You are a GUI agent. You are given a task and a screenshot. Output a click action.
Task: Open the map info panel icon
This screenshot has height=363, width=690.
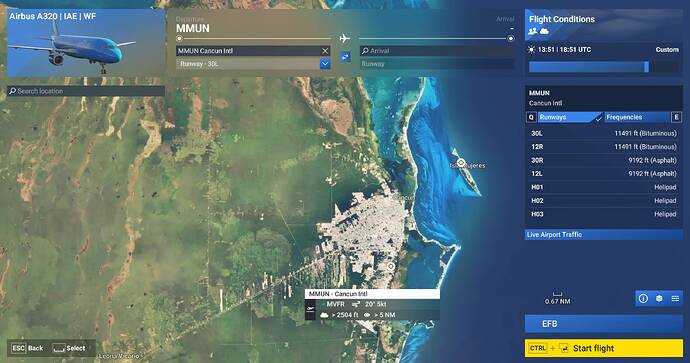tap(643, 299)
